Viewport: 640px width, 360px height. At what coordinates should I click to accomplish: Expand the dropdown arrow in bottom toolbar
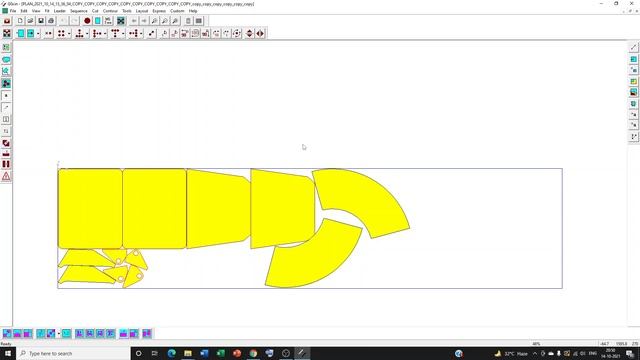tap(59, 333)
